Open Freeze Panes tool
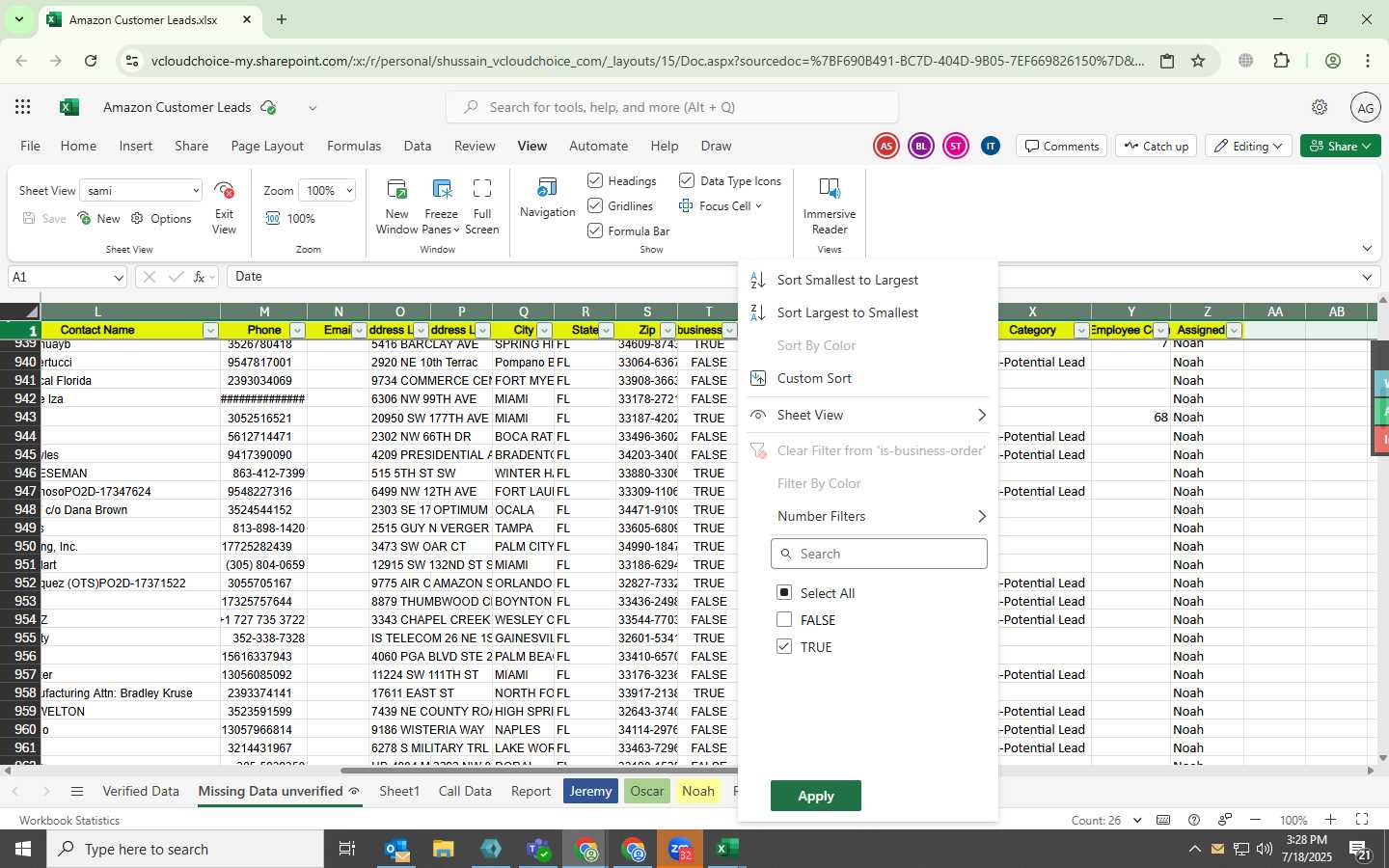 (441, 205)
